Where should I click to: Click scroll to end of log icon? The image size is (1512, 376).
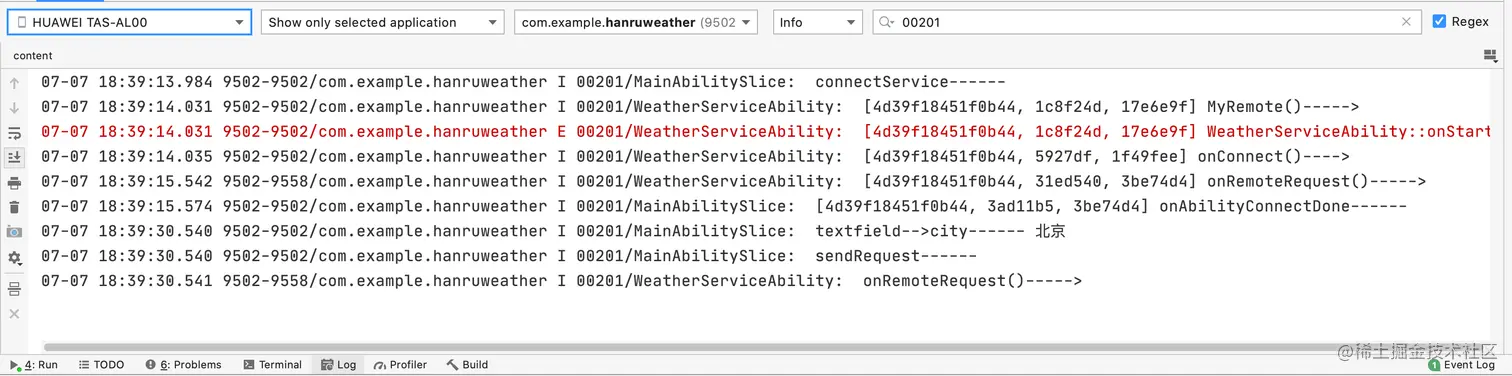click(14, 157)
